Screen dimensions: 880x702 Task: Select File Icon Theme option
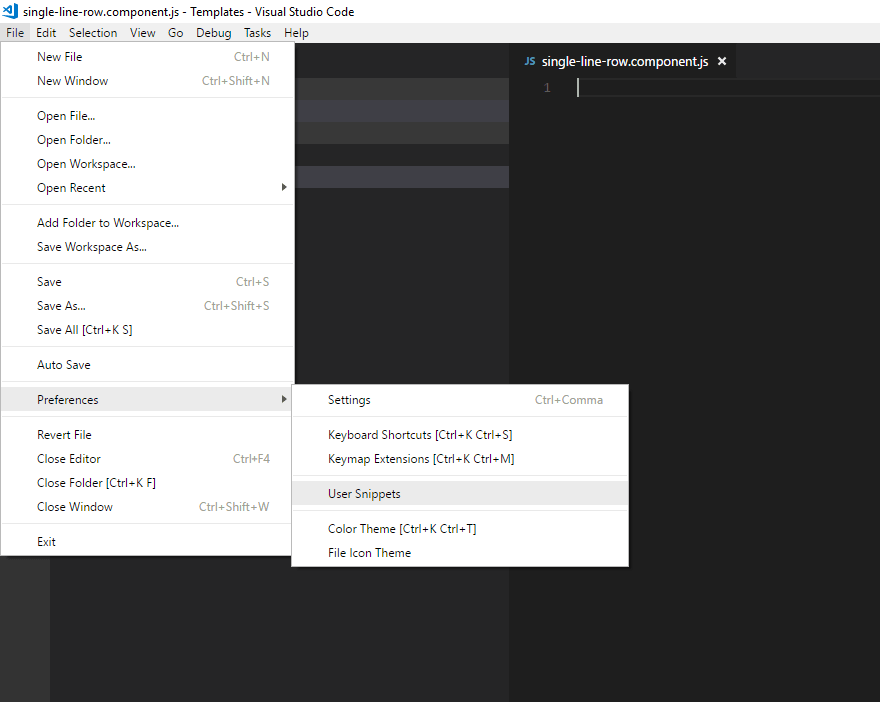point(369,553)
